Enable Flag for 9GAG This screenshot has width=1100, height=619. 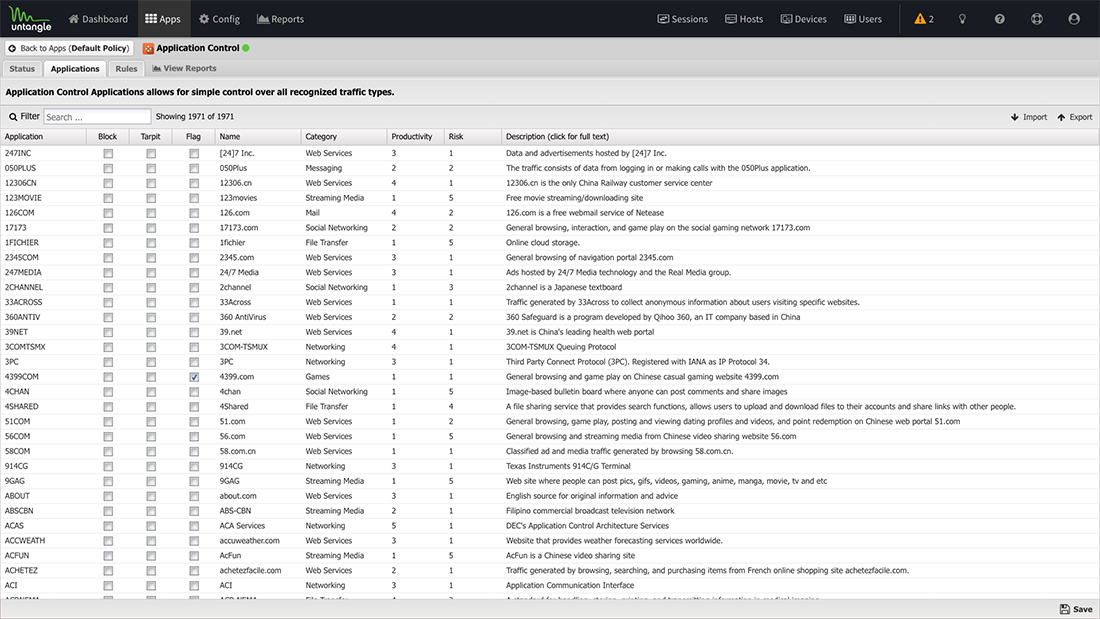coord(194,481)
